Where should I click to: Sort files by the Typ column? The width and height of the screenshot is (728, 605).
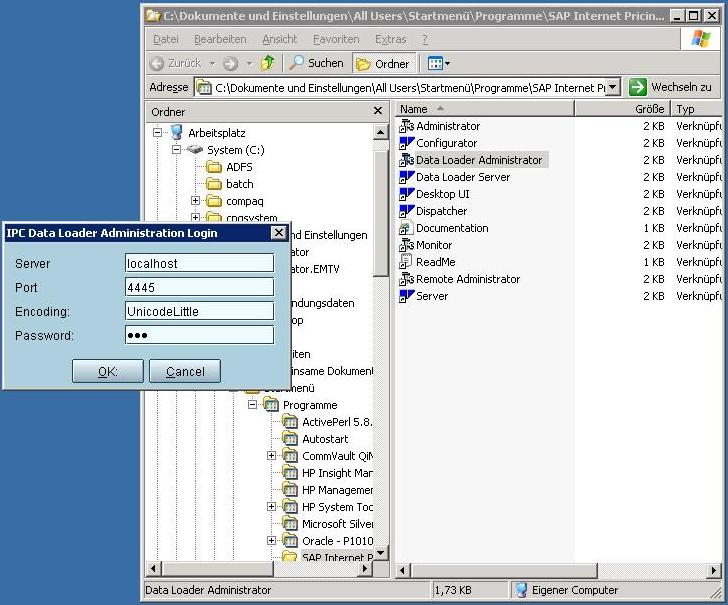point(697,109)
